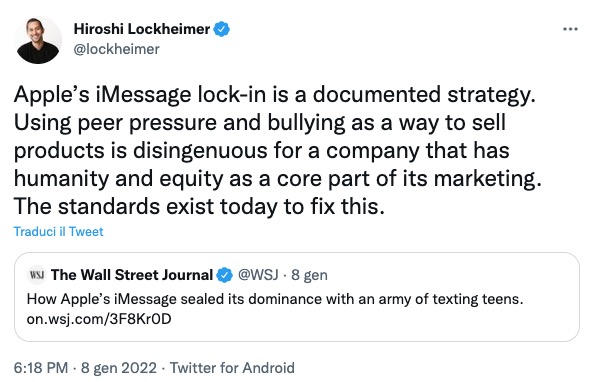Click the main tweet text body
Viewport: 596px width, 382px height.
point(277,151)
